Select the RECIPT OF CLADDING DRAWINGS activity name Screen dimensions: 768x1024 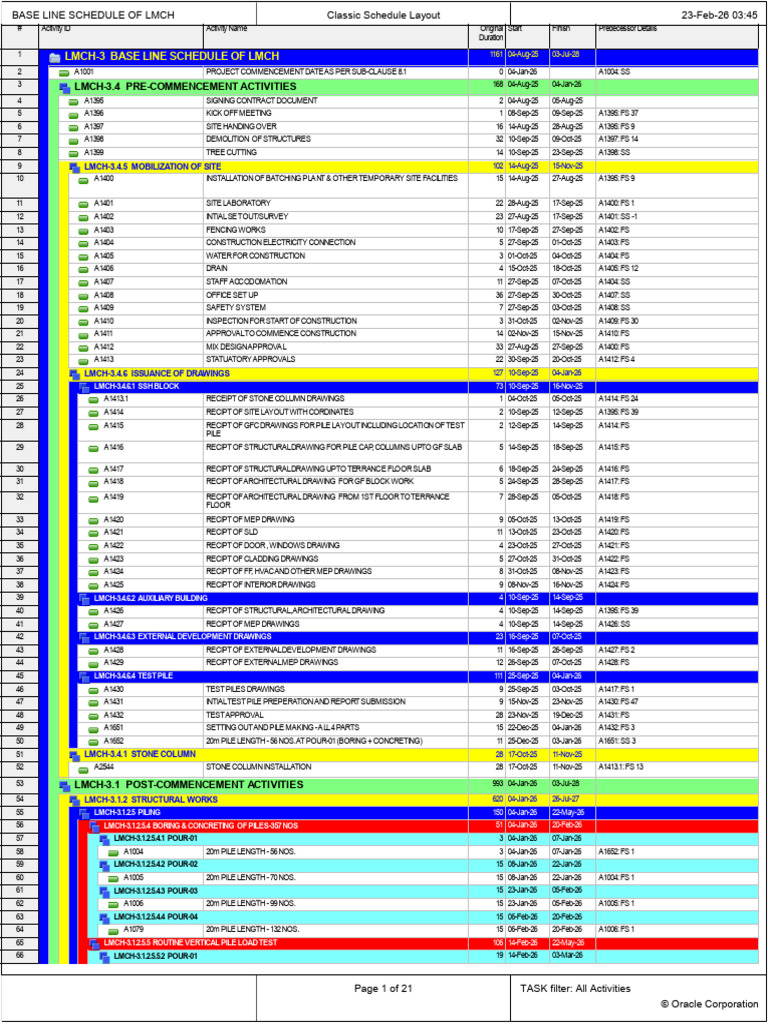(263, 559)
